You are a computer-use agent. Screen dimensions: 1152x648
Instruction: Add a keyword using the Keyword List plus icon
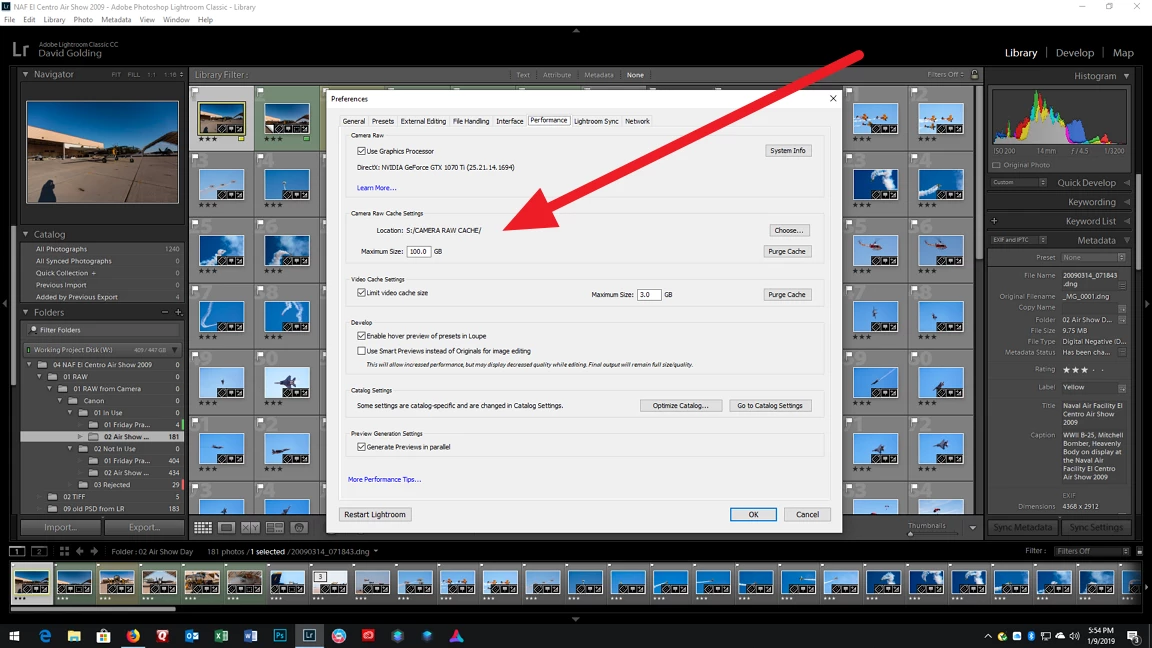coord(994,220)
